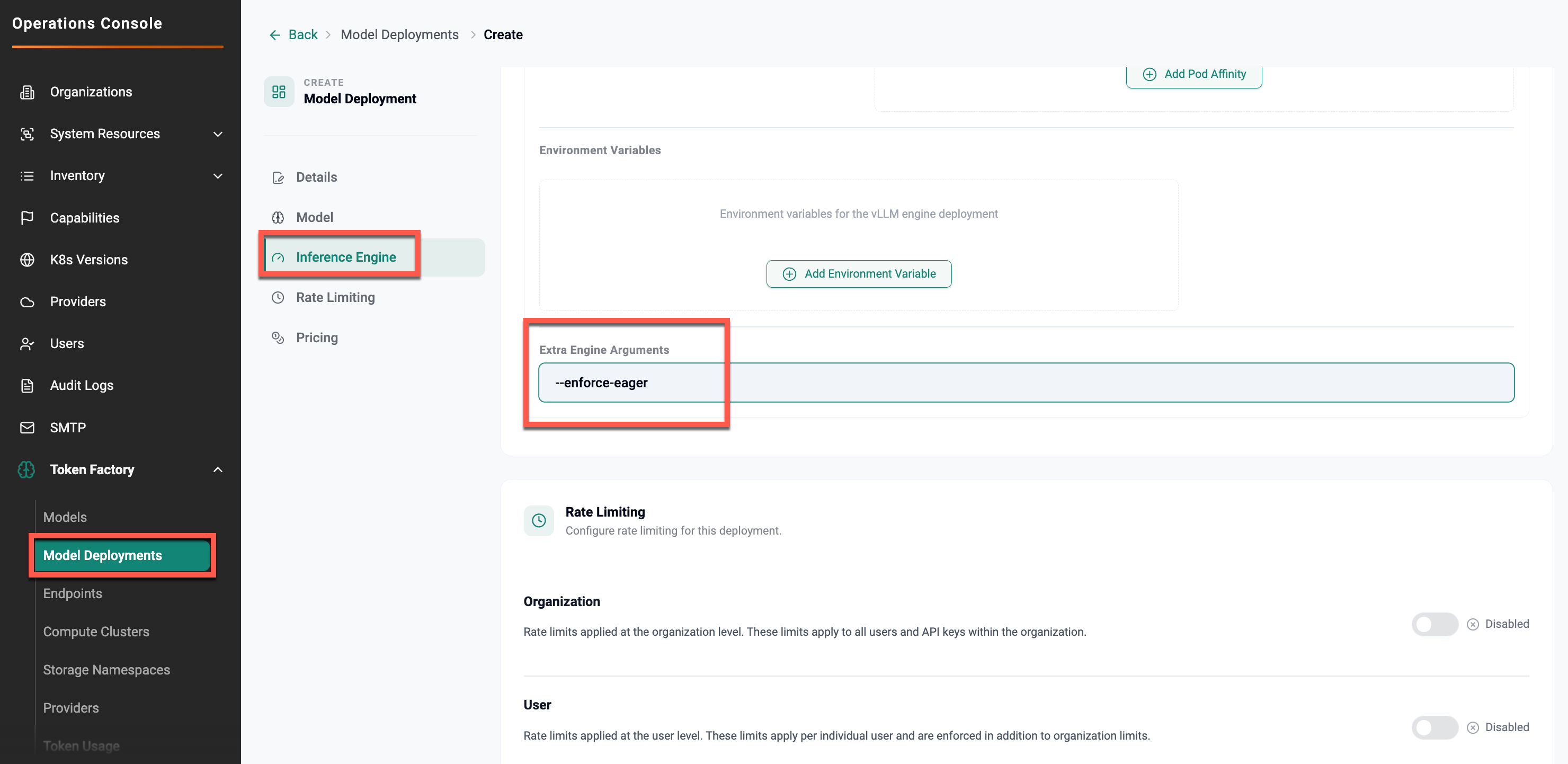
Task: Expand System Resources menu chevron
Action: click(x=218, y=134)
